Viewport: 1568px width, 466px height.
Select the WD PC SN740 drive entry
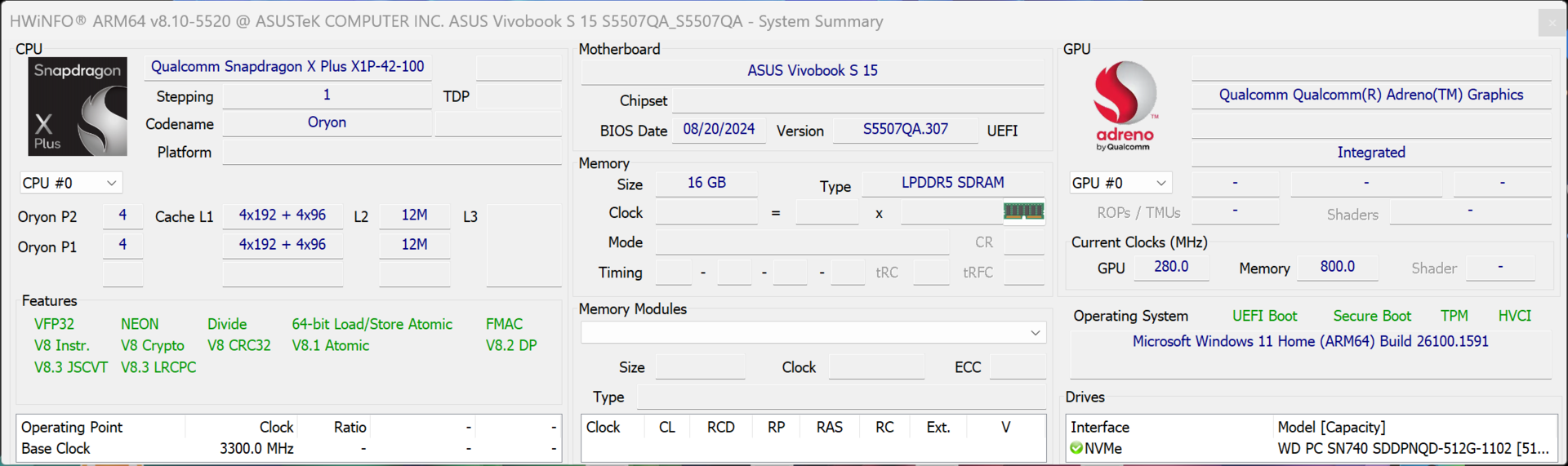(x=1412, y=448)
